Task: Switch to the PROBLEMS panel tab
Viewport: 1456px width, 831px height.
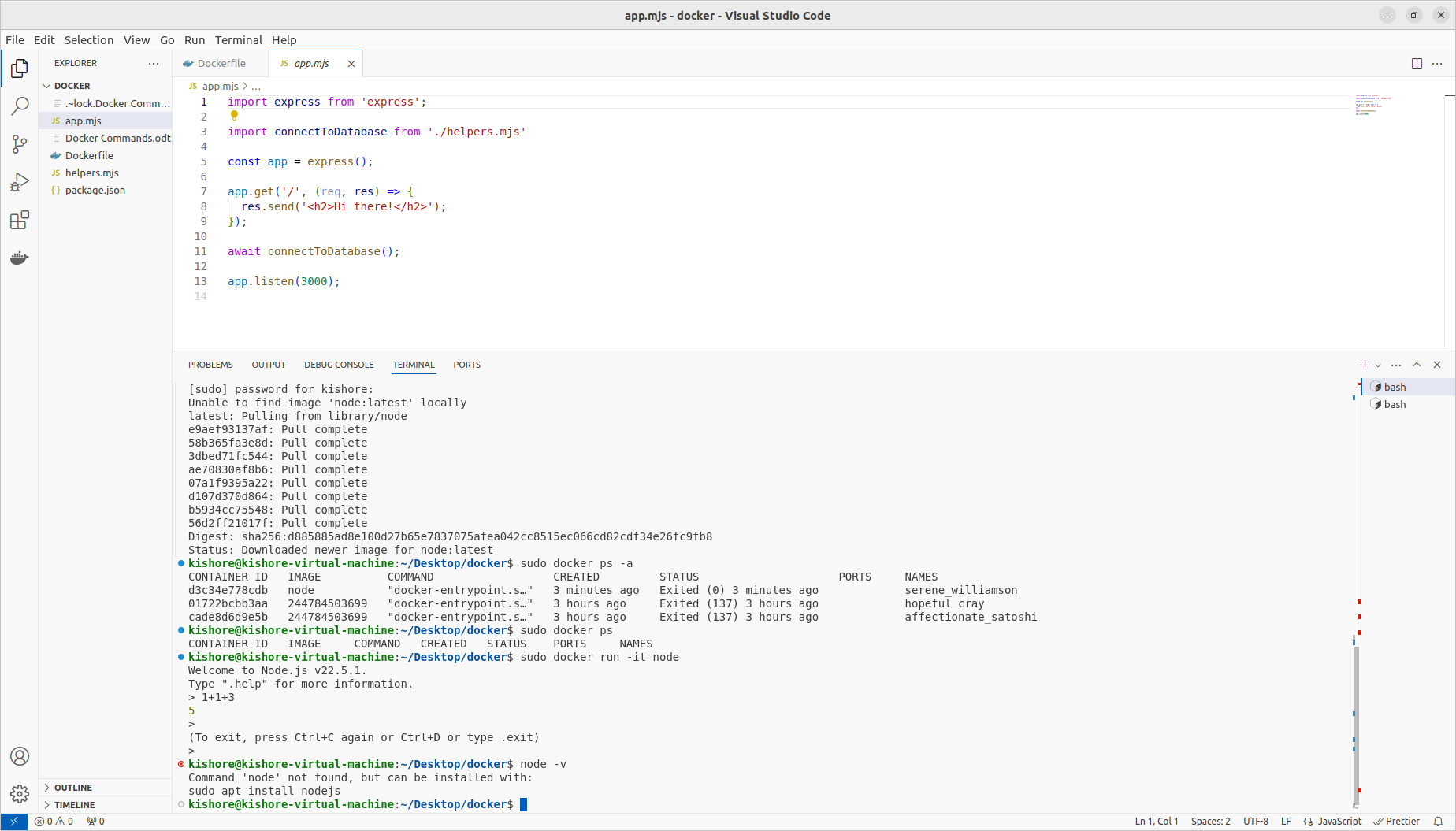Action: click(x=210, y=365)
